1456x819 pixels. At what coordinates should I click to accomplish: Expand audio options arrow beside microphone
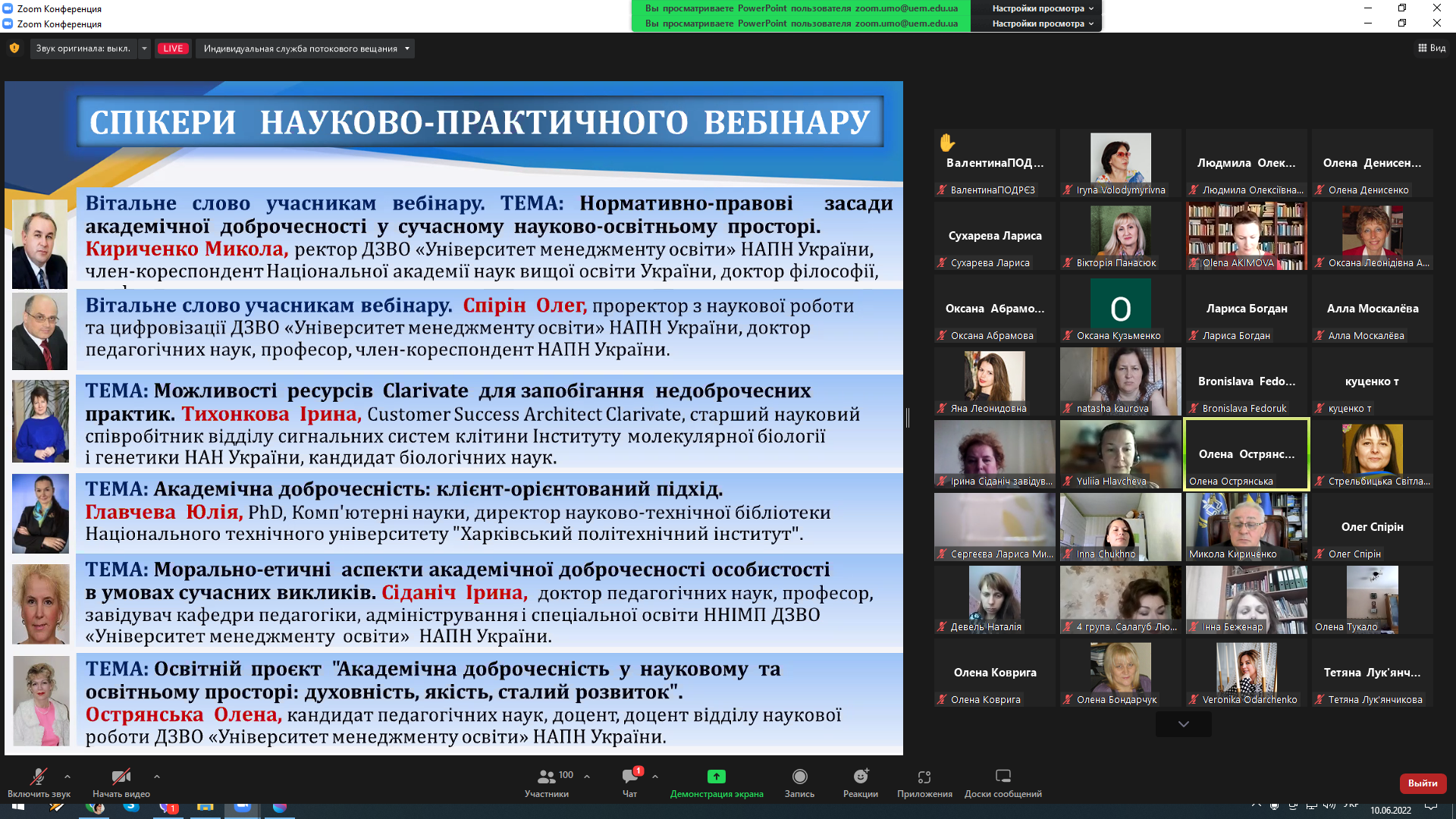pyautogui.click(x=67, y=777)
